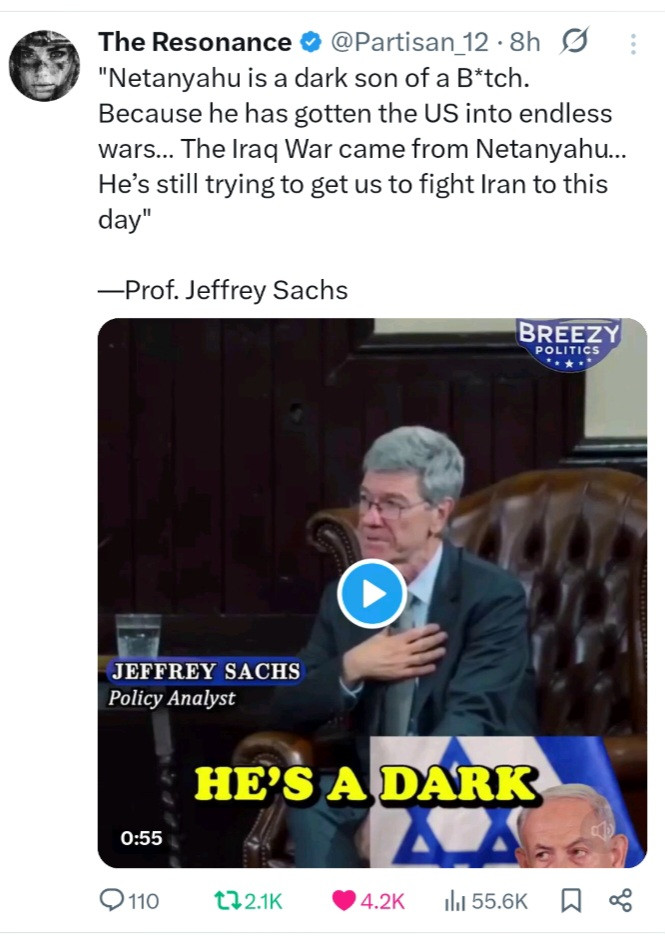Click the Jeffrey Sachs name caption
This screenshot has height=937, width=665.
point(206,671)
